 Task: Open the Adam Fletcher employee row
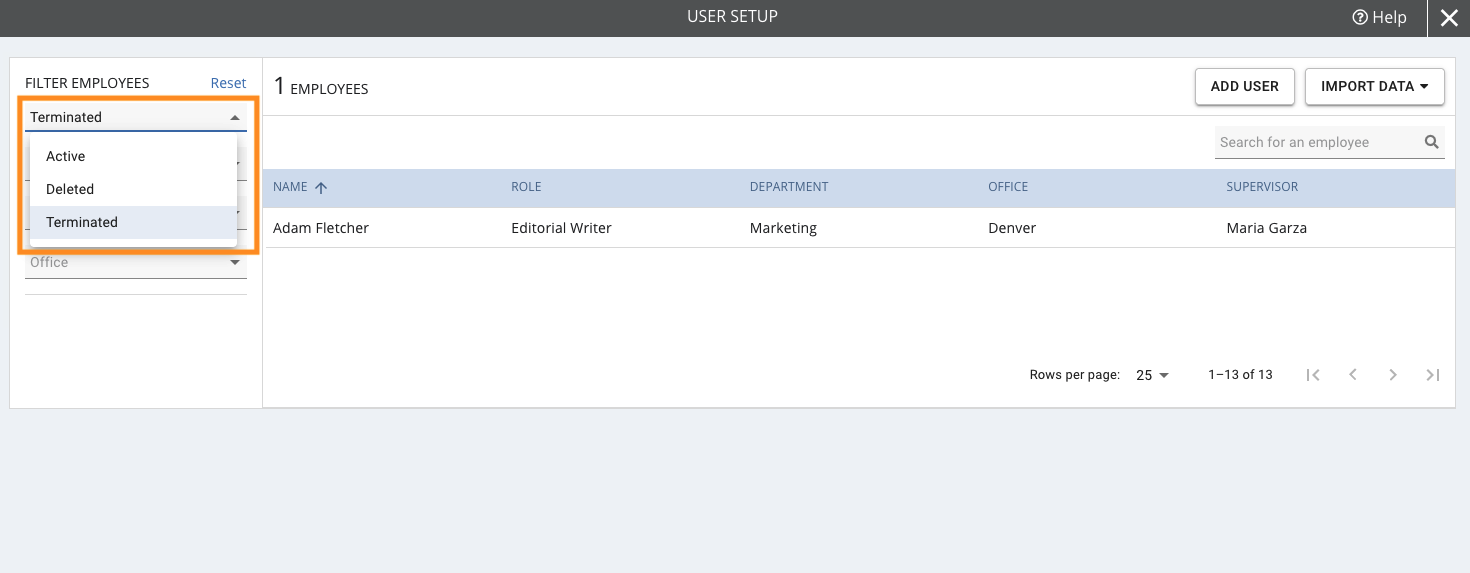[x=859, y=228]
